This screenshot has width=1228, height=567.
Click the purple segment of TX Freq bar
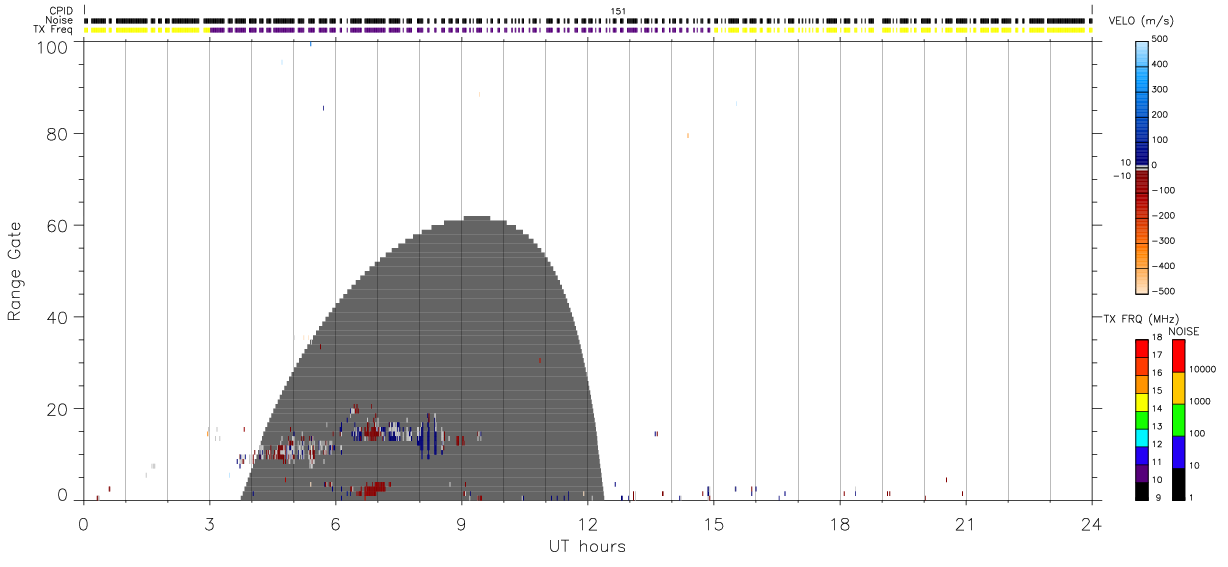460,30
